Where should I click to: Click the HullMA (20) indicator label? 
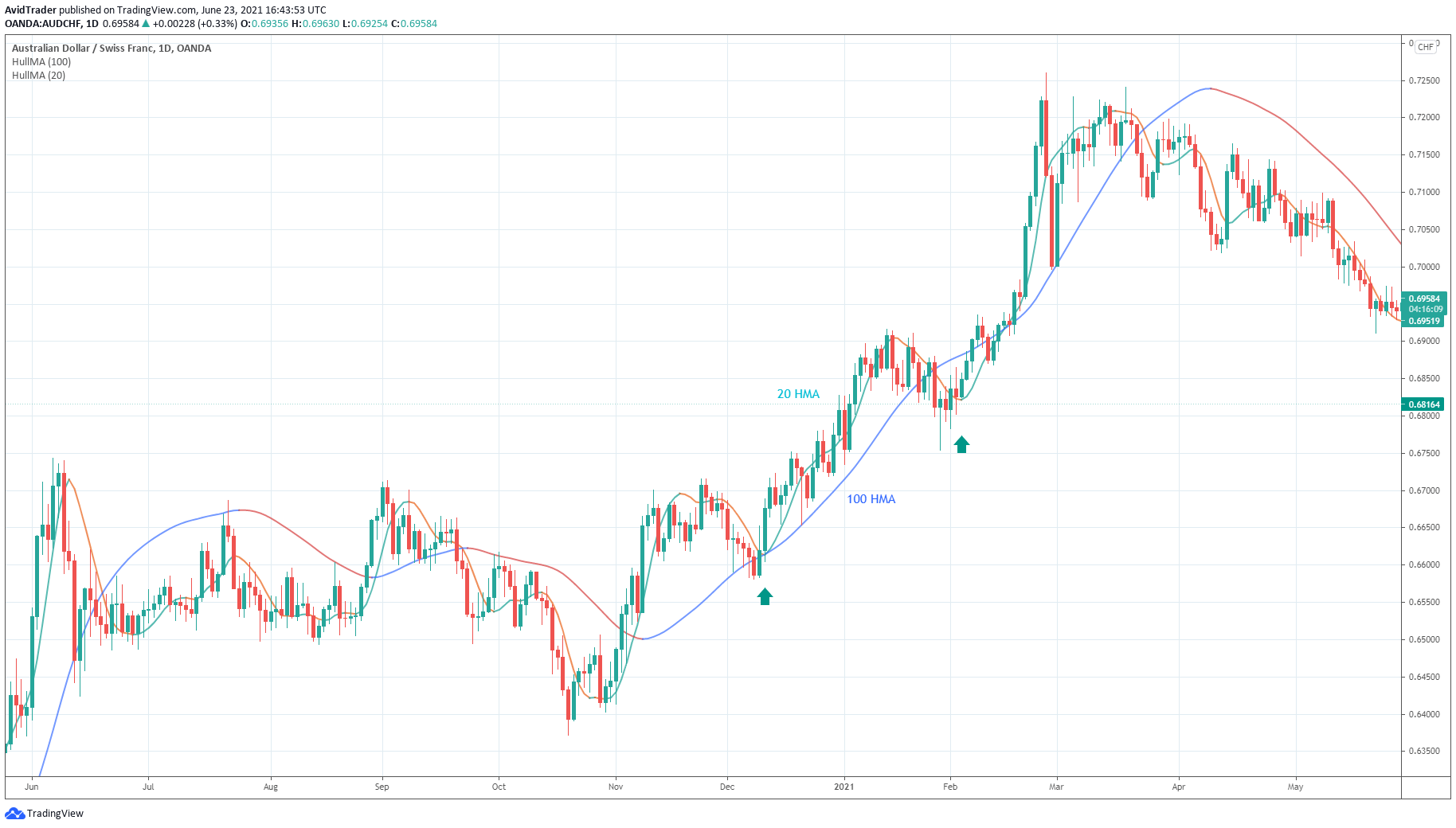[x=39, y=76]
